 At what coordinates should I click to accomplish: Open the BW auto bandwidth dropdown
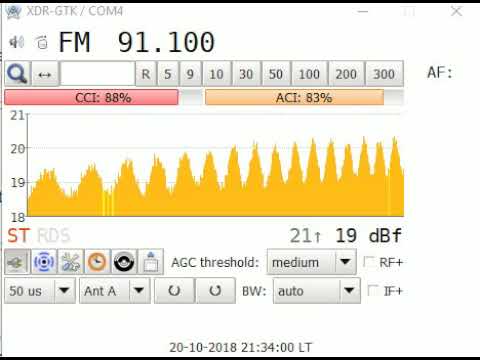[x=317, y=291]
